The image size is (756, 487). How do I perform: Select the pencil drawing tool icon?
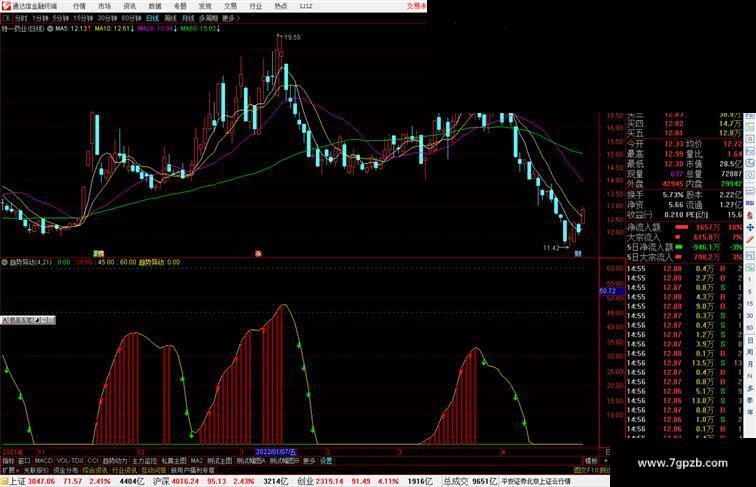click(x=750, y=239)
